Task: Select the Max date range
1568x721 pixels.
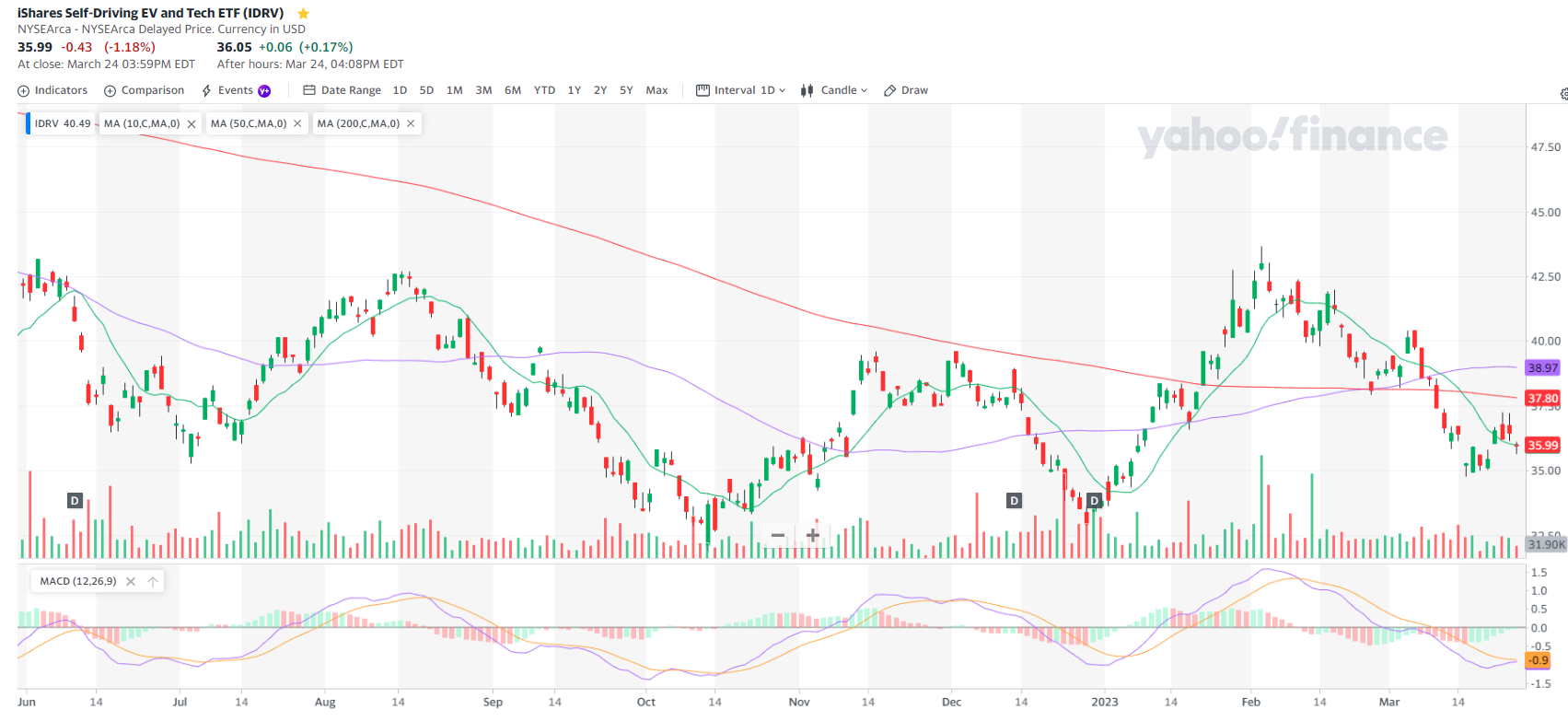Action: (x=656, y=90)
